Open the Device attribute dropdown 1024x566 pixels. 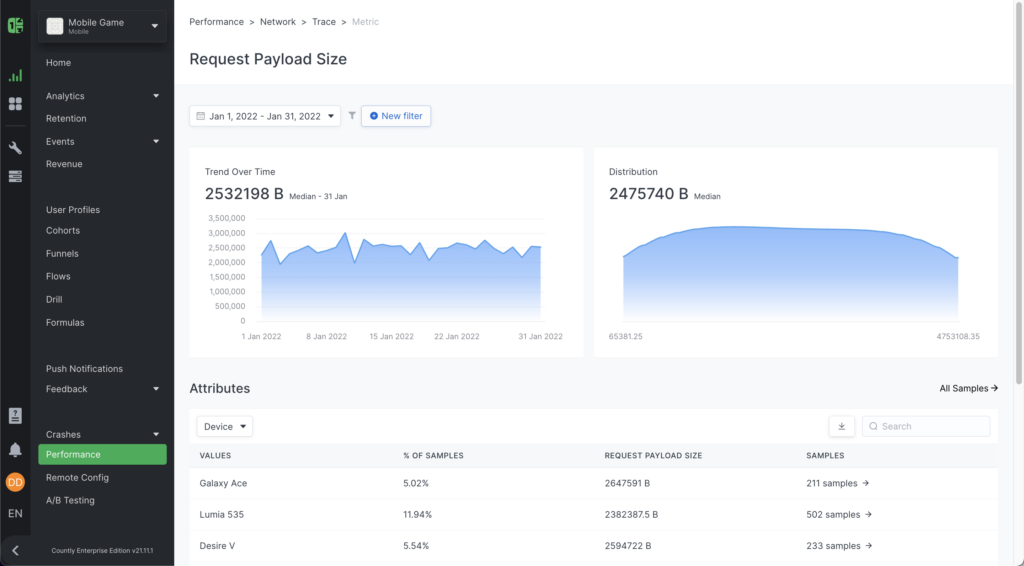pos(224,426)
